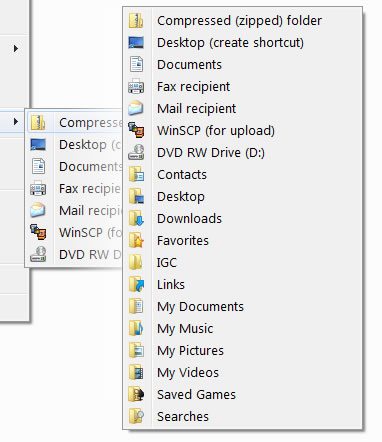Click the Fax recipient icon in the long menu
Viewport: 382px width, 442px height.
[x=136, y=87]
